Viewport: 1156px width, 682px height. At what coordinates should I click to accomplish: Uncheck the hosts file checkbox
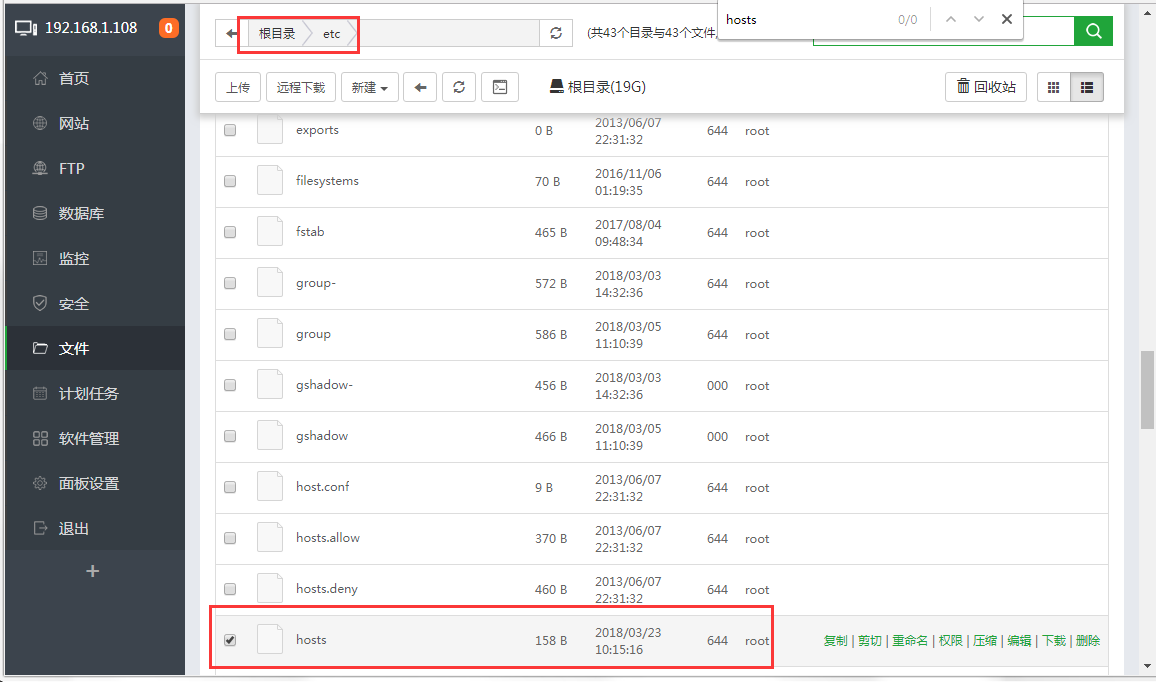tap(230, 640)
